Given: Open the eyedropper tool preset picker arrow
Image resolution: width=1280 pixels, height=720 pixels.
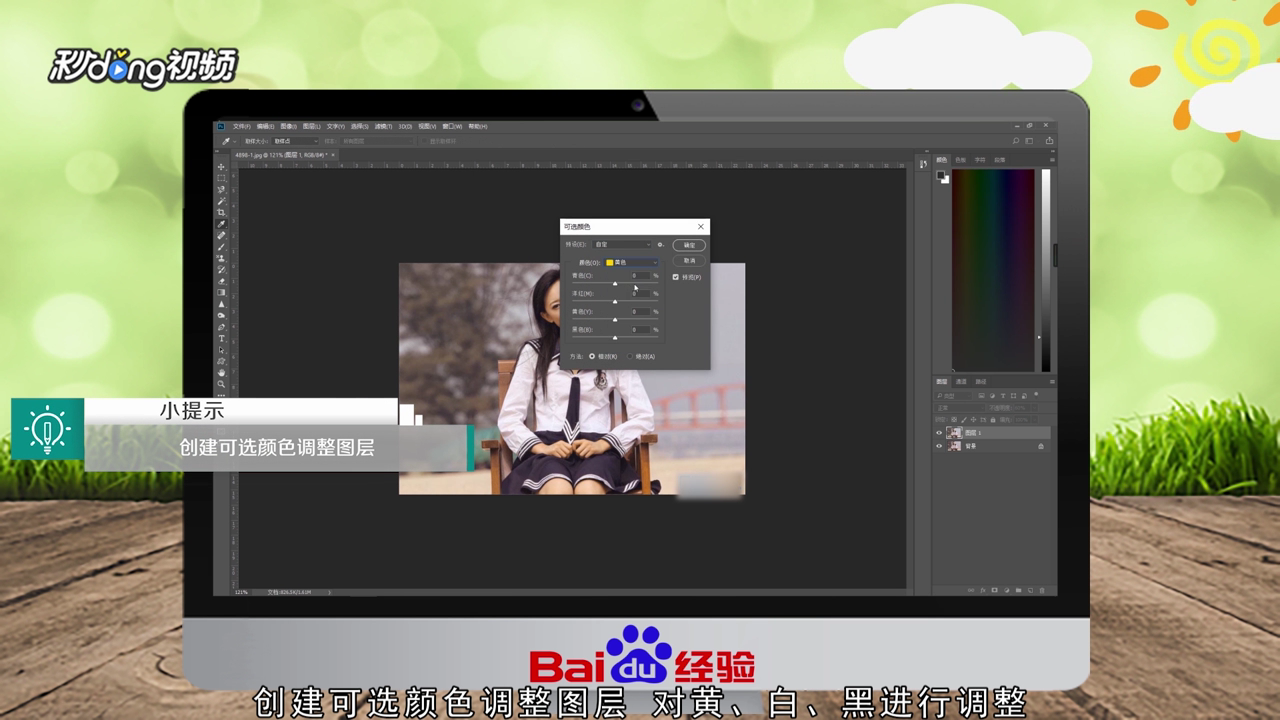Looking at the screenshot, I should [234, 141].
